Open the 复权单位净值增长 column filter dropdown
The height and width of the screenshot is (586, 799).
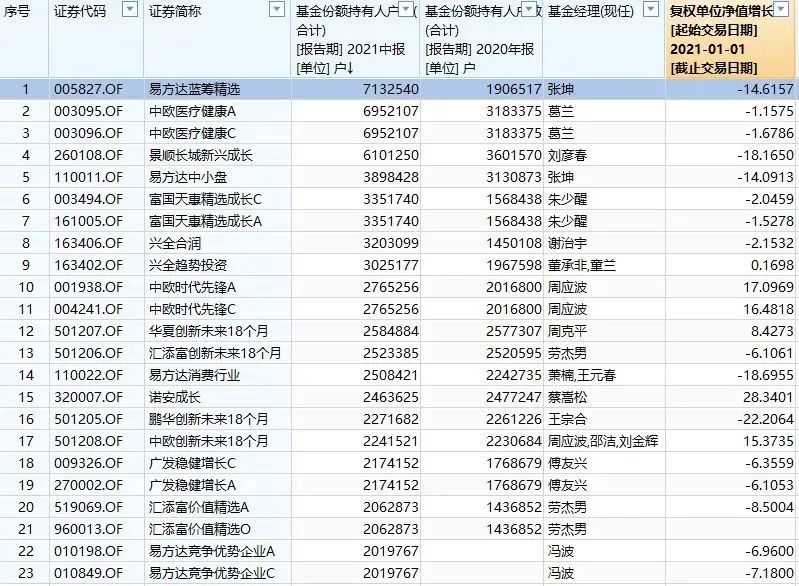point(781,9)
